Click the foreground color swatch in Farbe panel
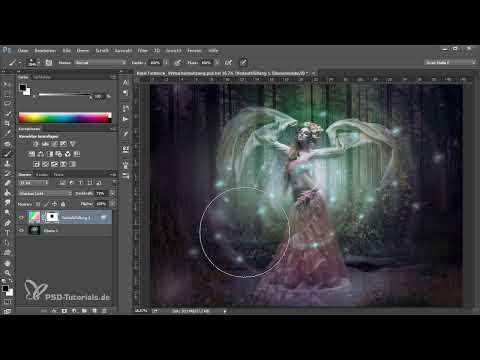The height and width of the screenshot is (360, 480). (x=23, y=88)
